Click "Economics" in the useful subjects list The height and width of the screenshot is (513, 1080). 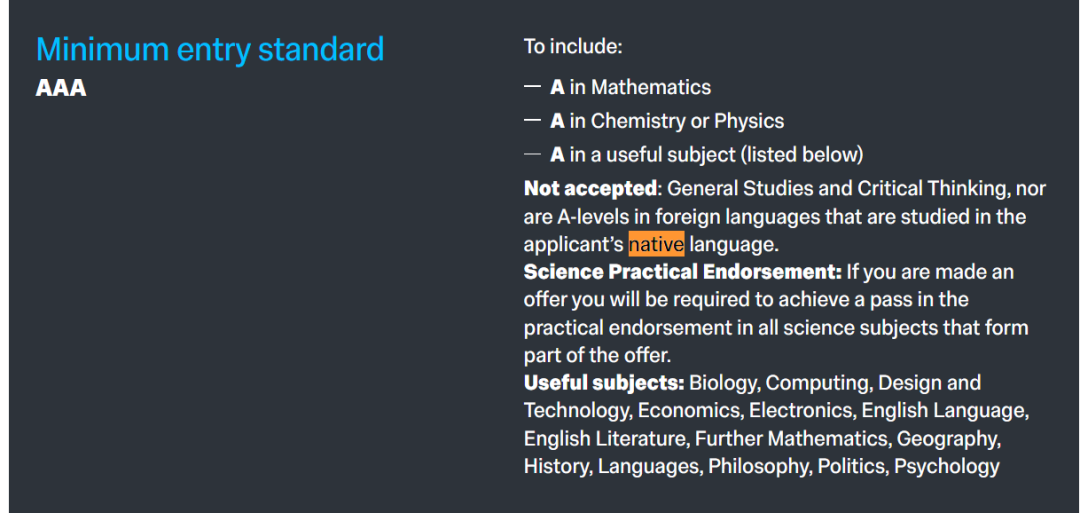tap(690, 410)
